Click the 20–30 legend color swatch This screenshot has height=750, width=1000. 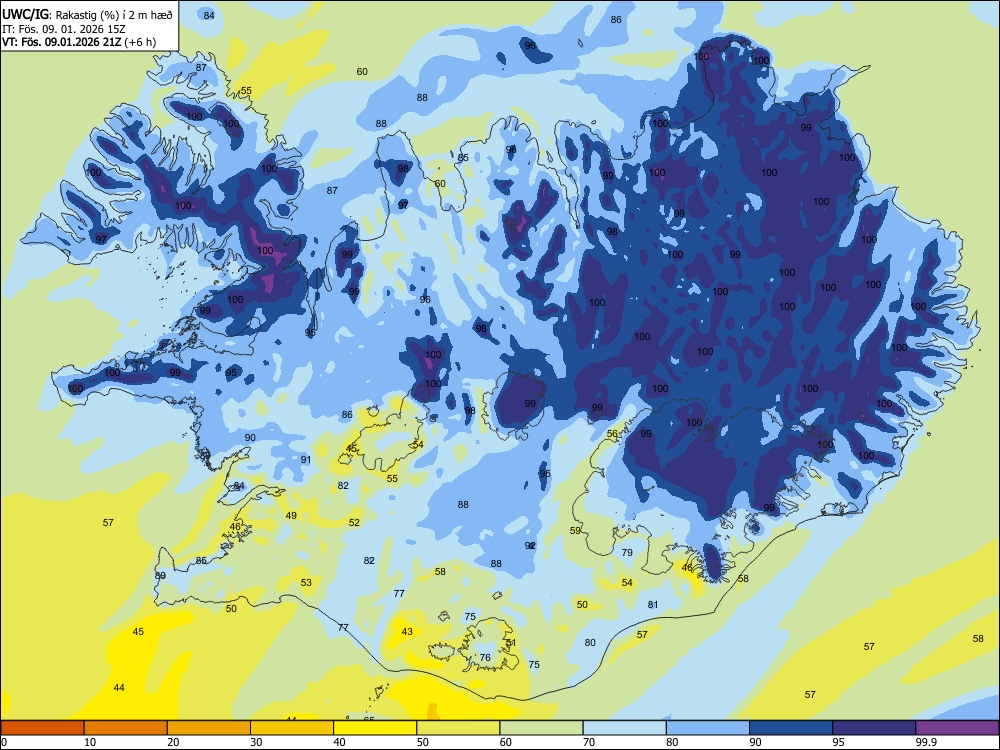click(209, 728)
